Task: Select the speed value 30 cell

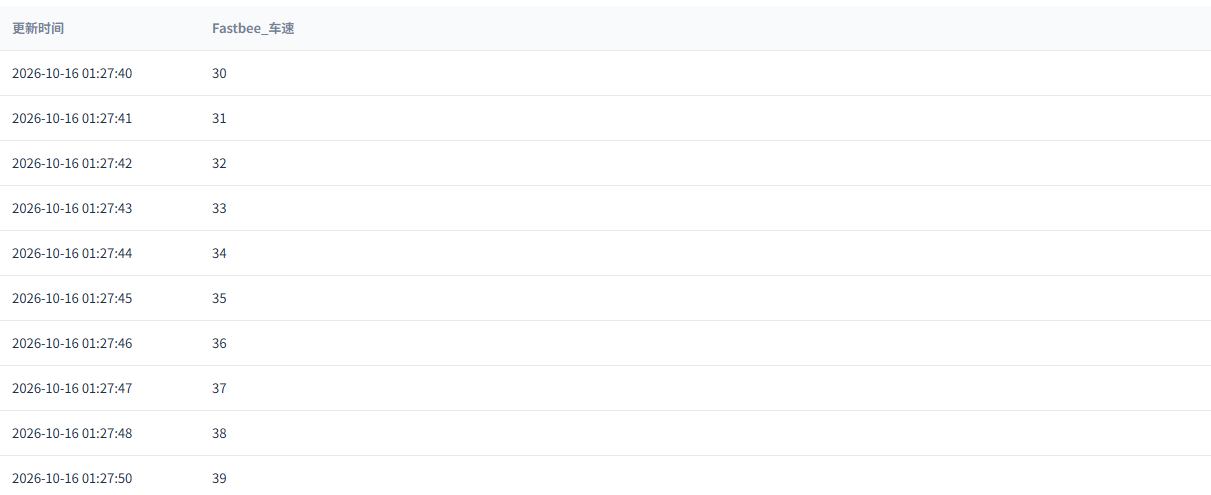Action: (x=219, y=73)
